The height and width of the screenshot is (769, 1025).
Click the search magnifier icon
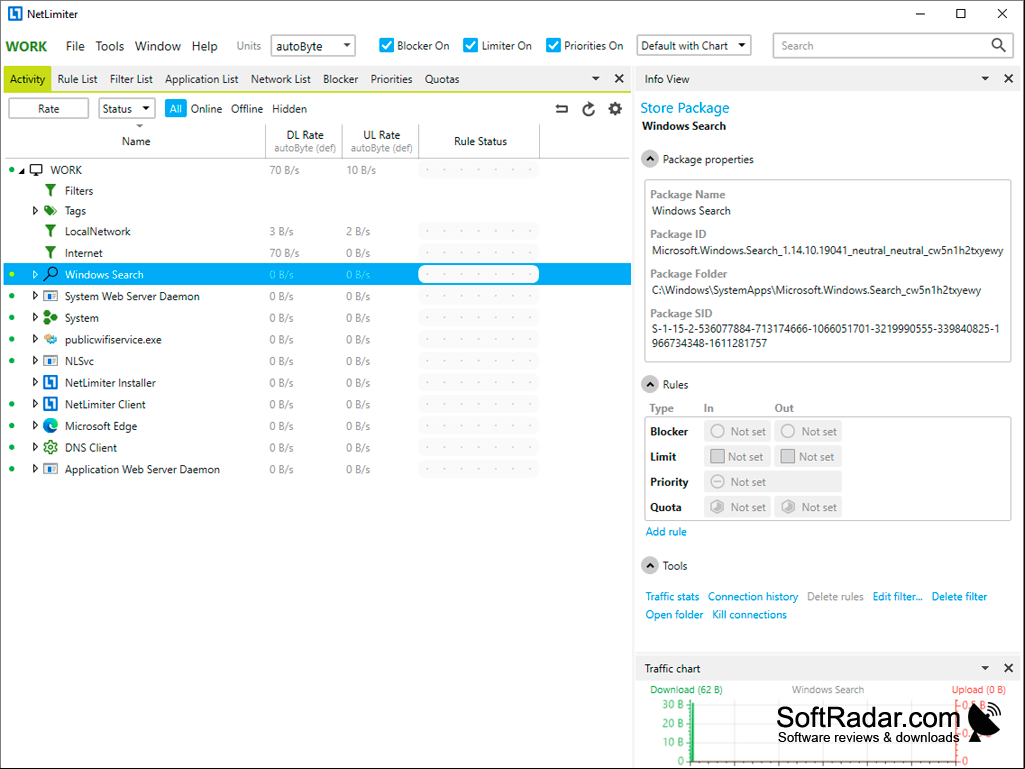click(x=998, y=45)
